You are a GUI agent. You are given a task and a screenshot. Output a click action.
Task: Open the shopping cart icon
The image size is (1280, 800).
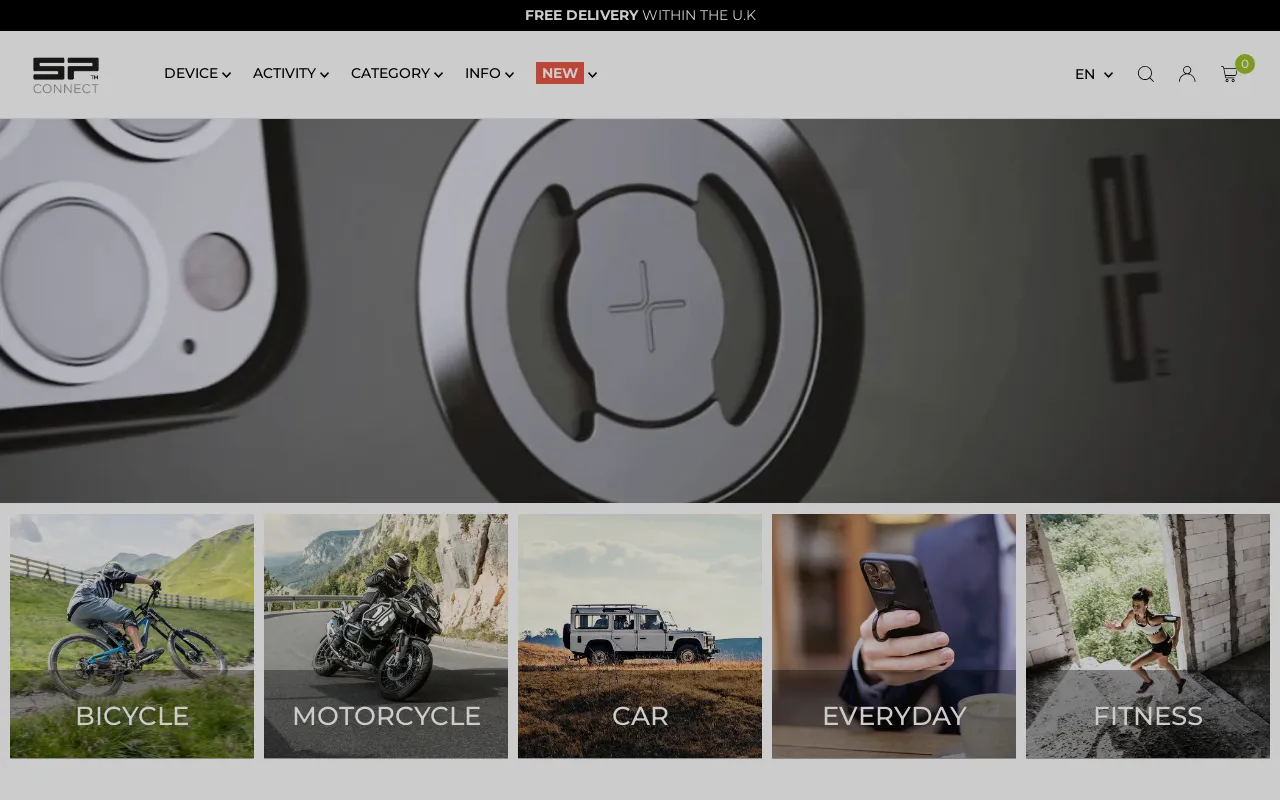1229,75
